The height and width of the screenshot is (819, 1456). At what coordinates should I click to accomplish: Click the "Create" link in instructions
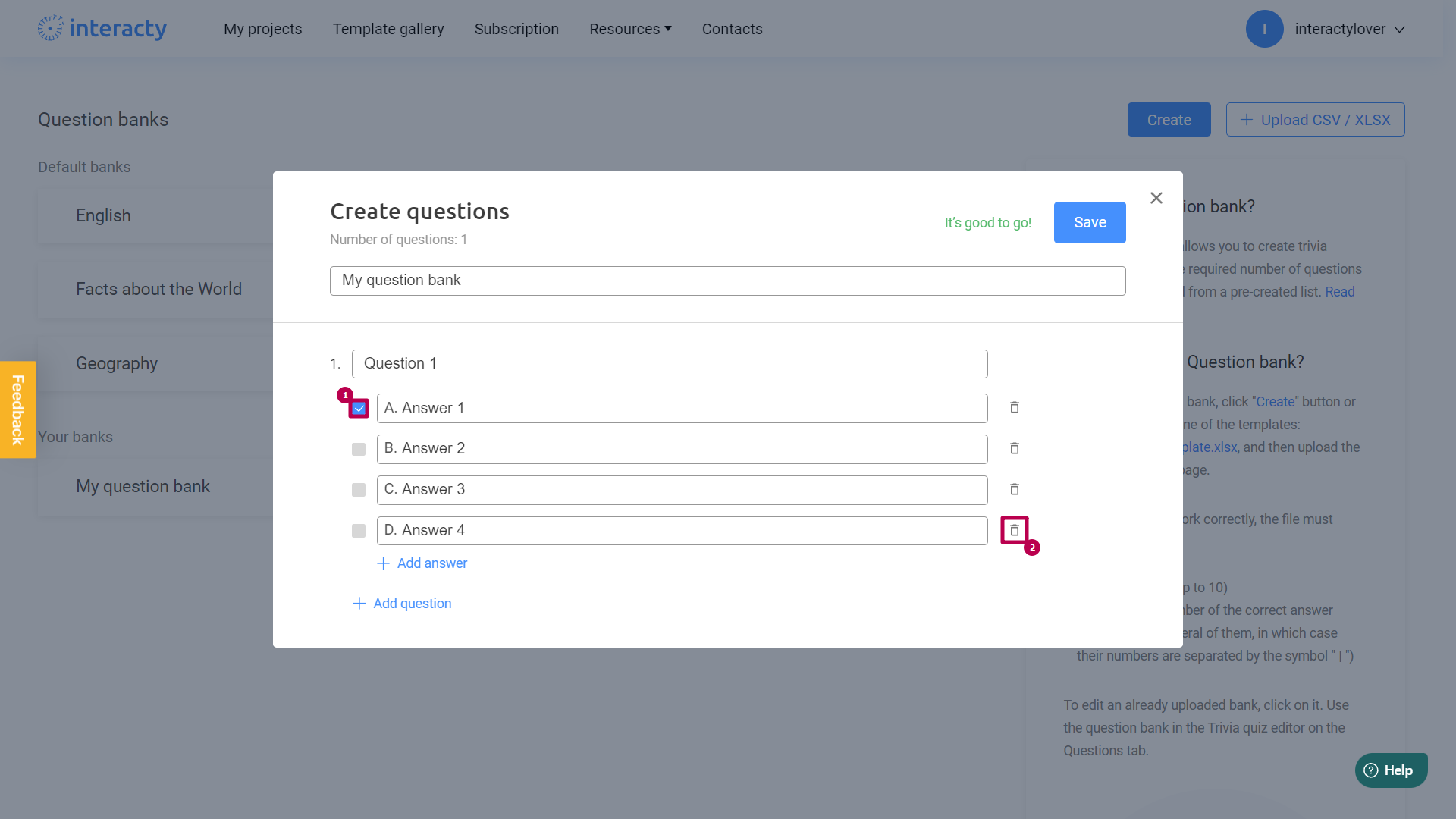(1276, 402)
